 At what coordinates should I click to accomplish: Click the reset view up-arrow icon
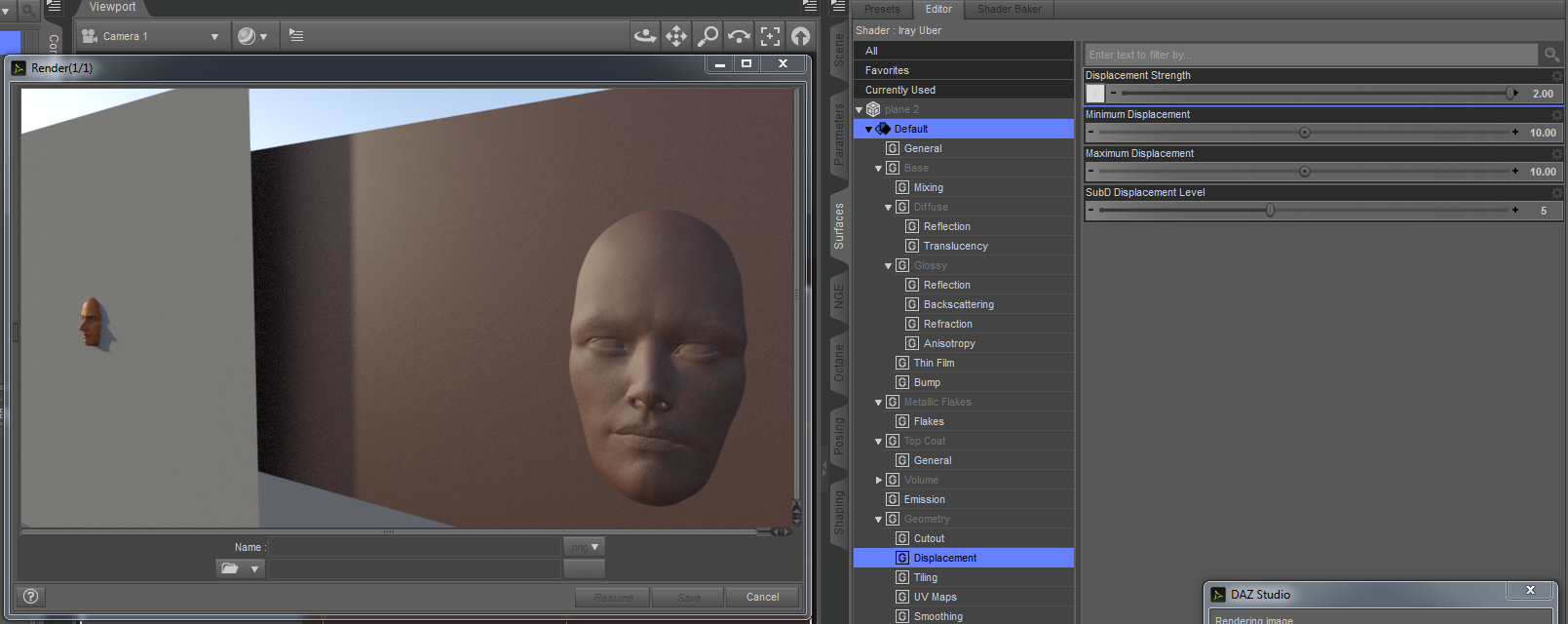pos(800,36)
